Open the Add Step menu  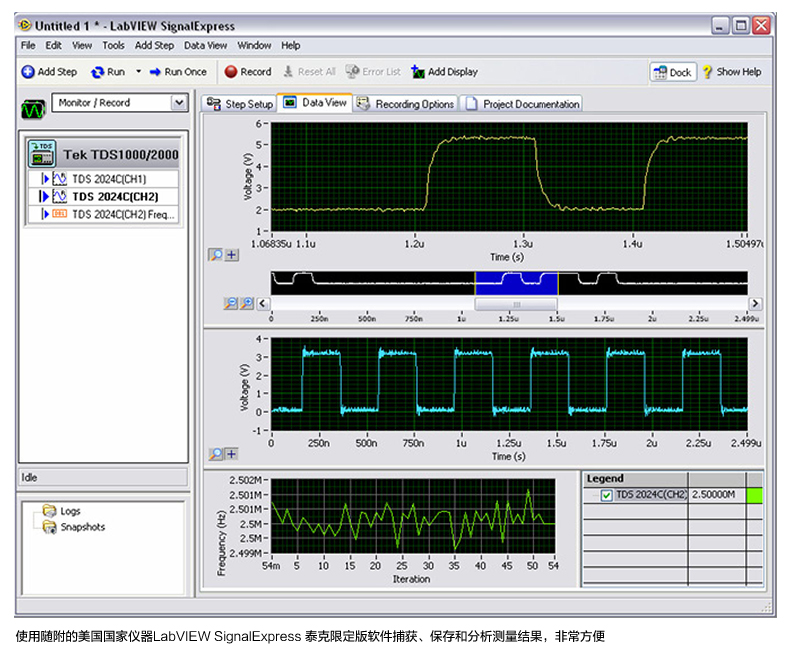click(x=154, y=45)
